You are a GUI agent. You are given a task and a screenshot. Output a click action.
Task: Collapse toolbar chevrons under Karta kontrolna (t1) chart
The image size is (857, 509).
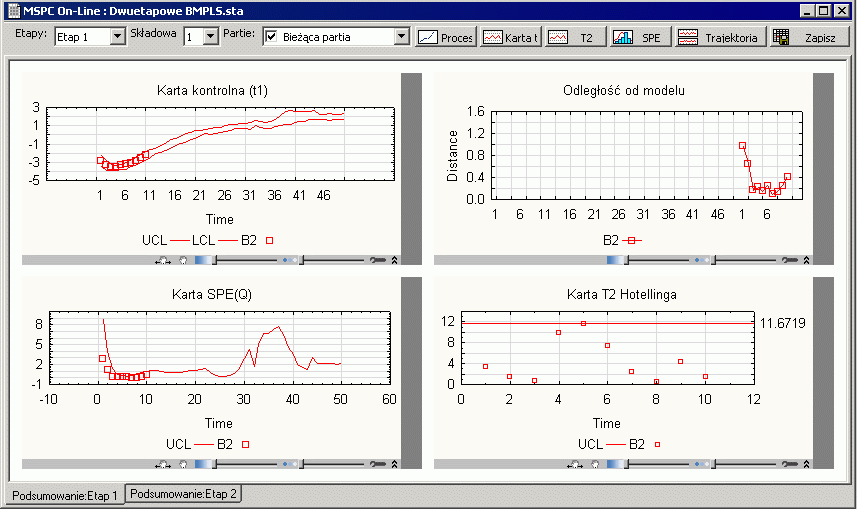point(395,260)
